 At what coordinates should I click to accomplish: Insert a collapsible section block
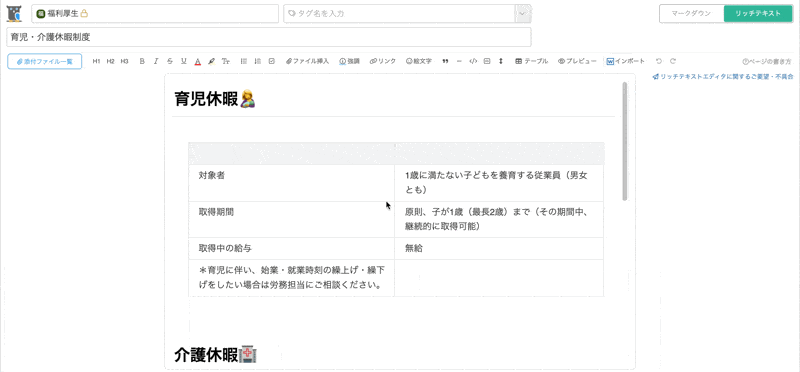point(487,61)
